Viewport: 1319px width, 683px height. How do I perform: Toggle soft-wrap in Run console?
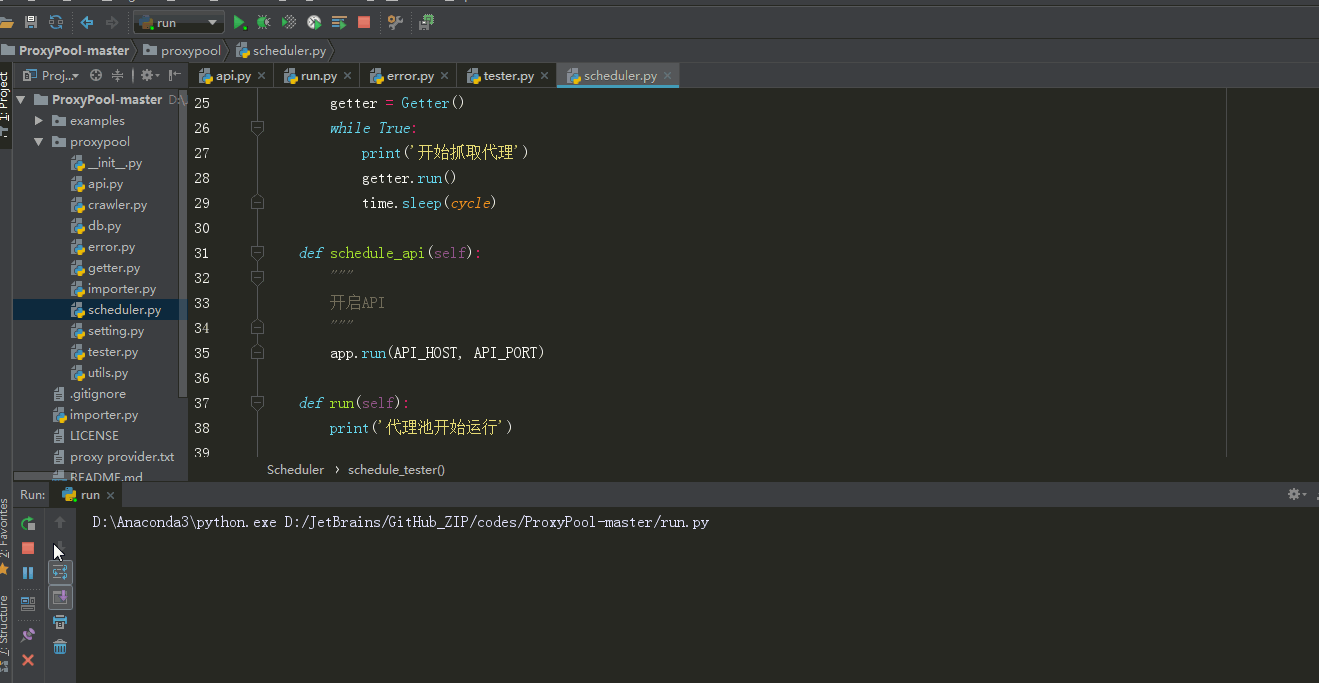(60, 572)
